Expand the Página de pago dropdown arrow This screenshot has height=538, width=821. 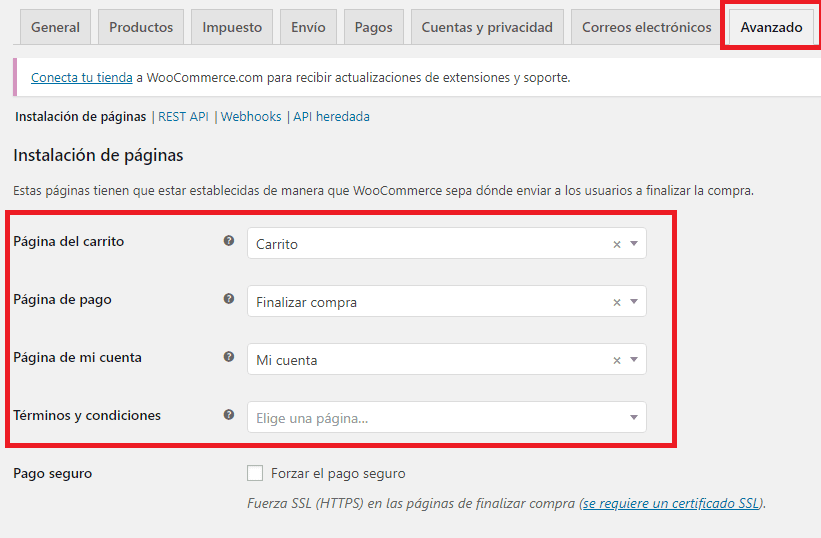[634, 302]
